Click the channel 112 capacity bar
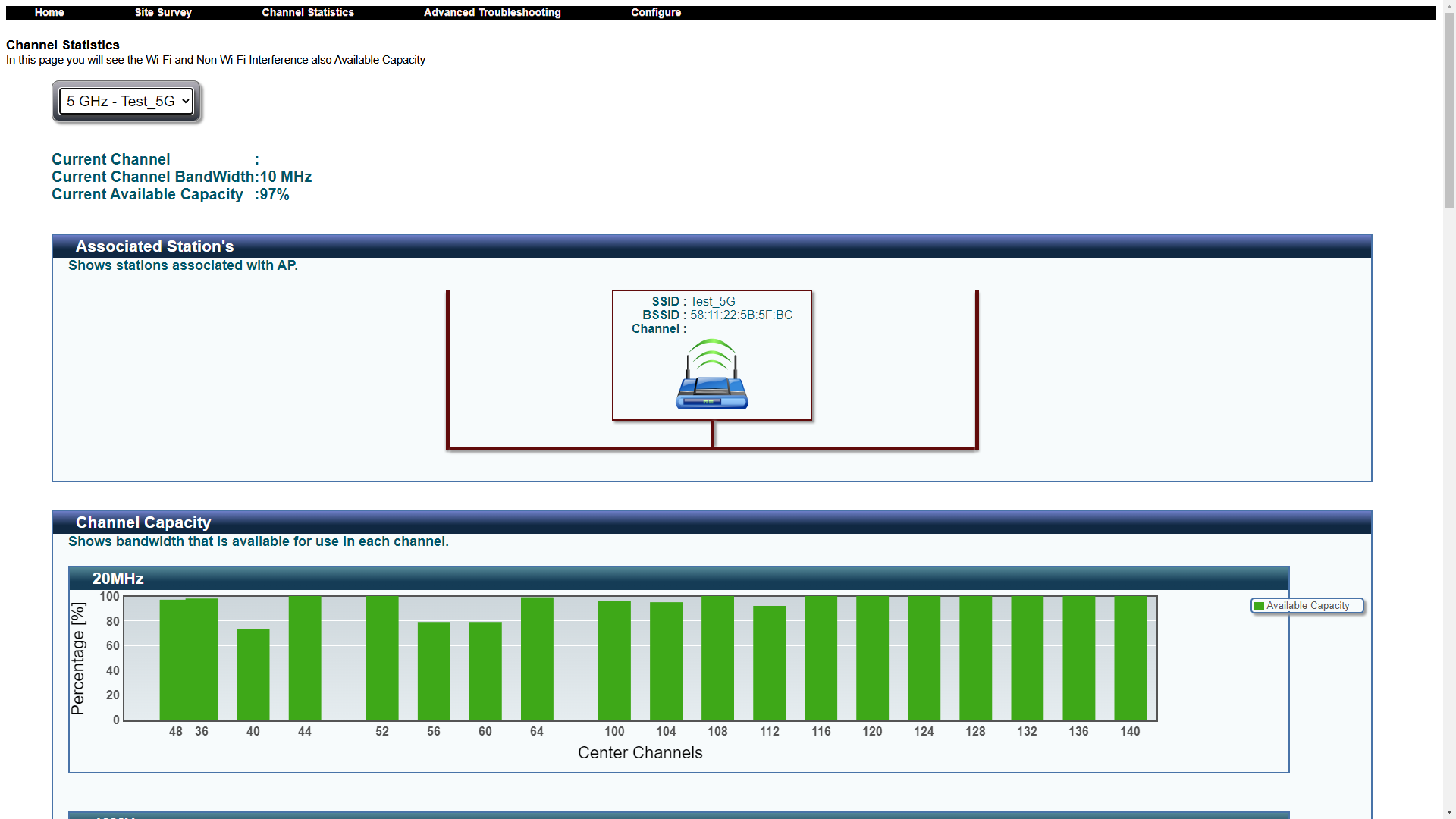 click(x=769, y=664)
